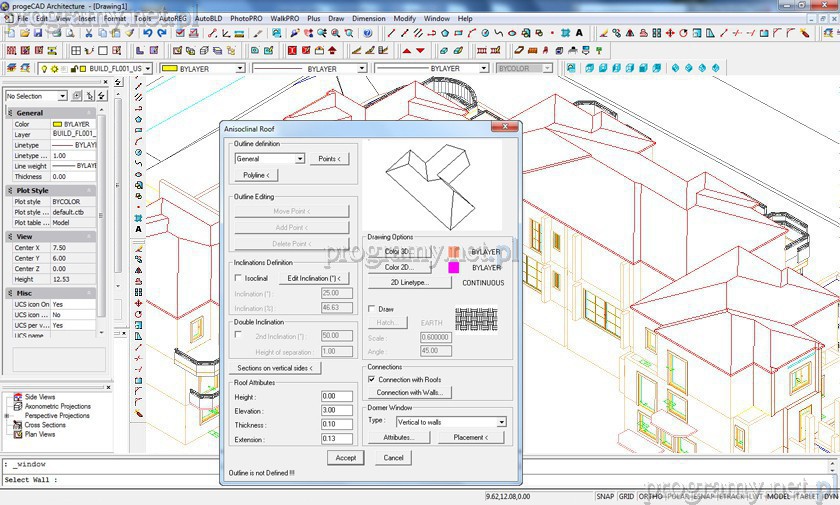Click the magenta Color 2D swatch

pos(453,268)
